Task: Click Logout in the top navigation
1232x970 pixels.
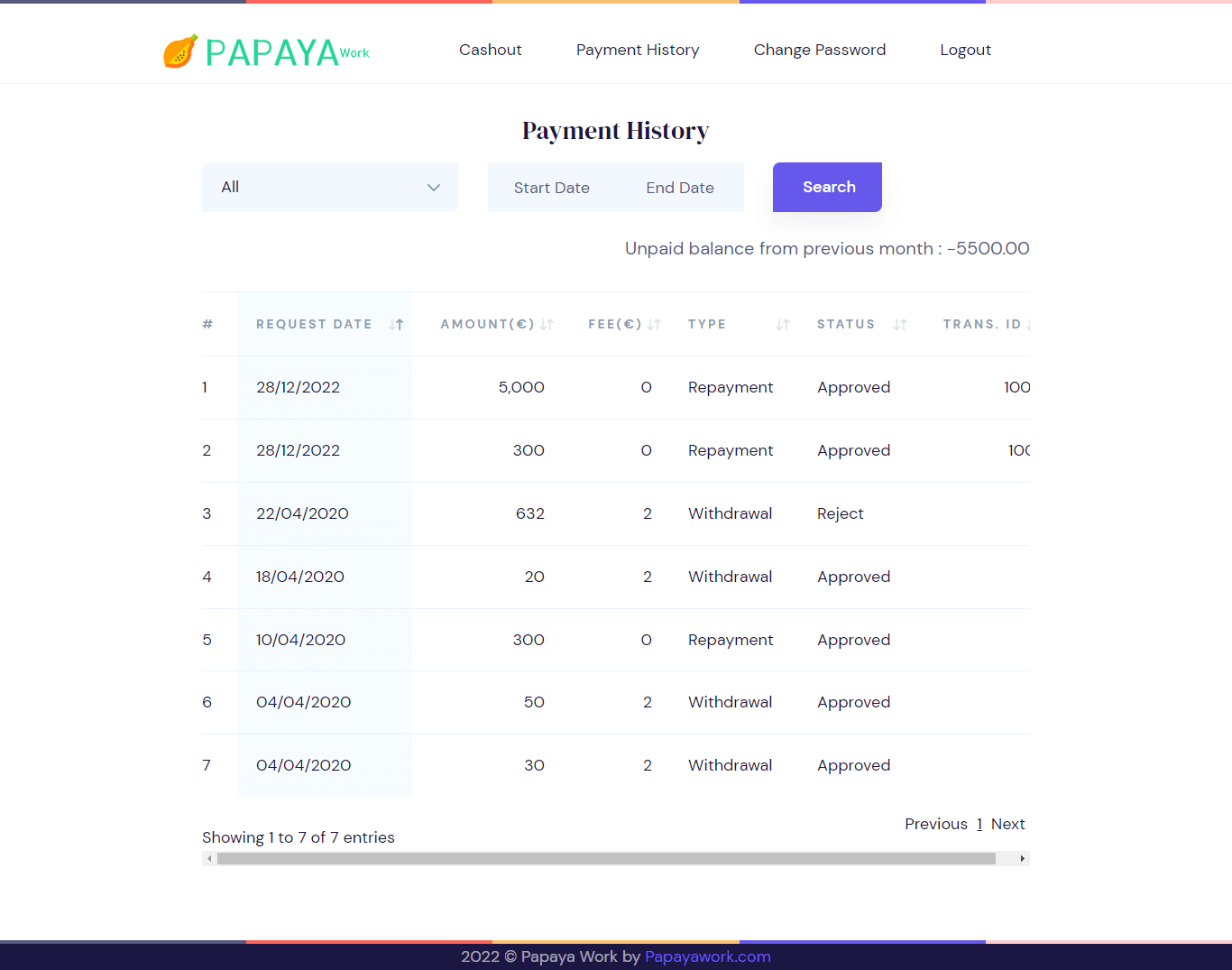Action: click(965, 50)
